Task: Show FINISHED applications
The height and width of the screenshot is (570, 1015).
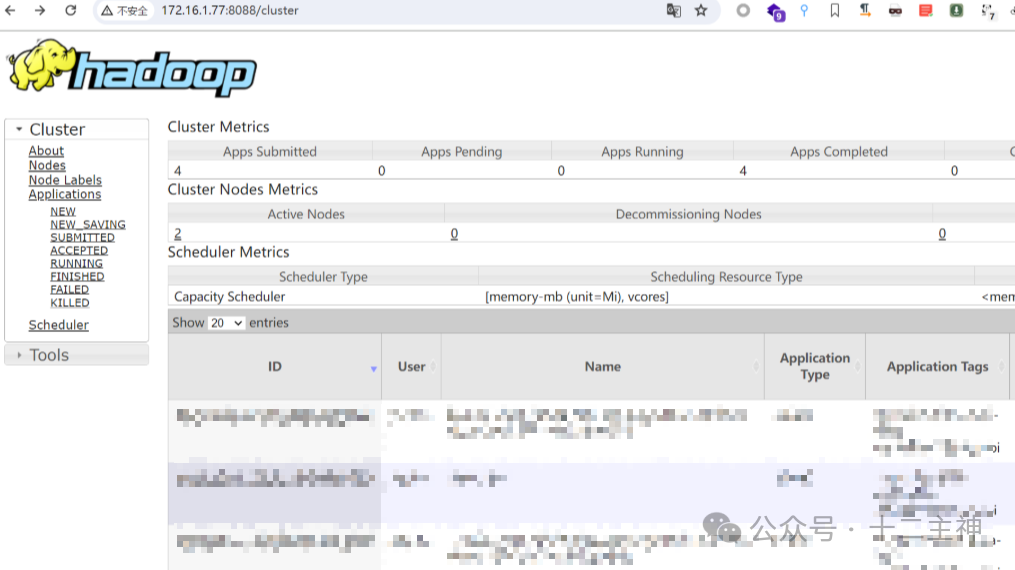Action: pyautogui.click(x=77, y=277)
